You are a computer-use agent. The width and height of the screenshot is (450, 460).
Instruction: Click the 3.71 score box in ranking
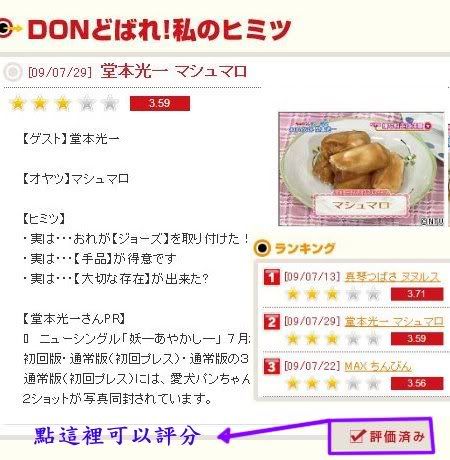(417, 294)
